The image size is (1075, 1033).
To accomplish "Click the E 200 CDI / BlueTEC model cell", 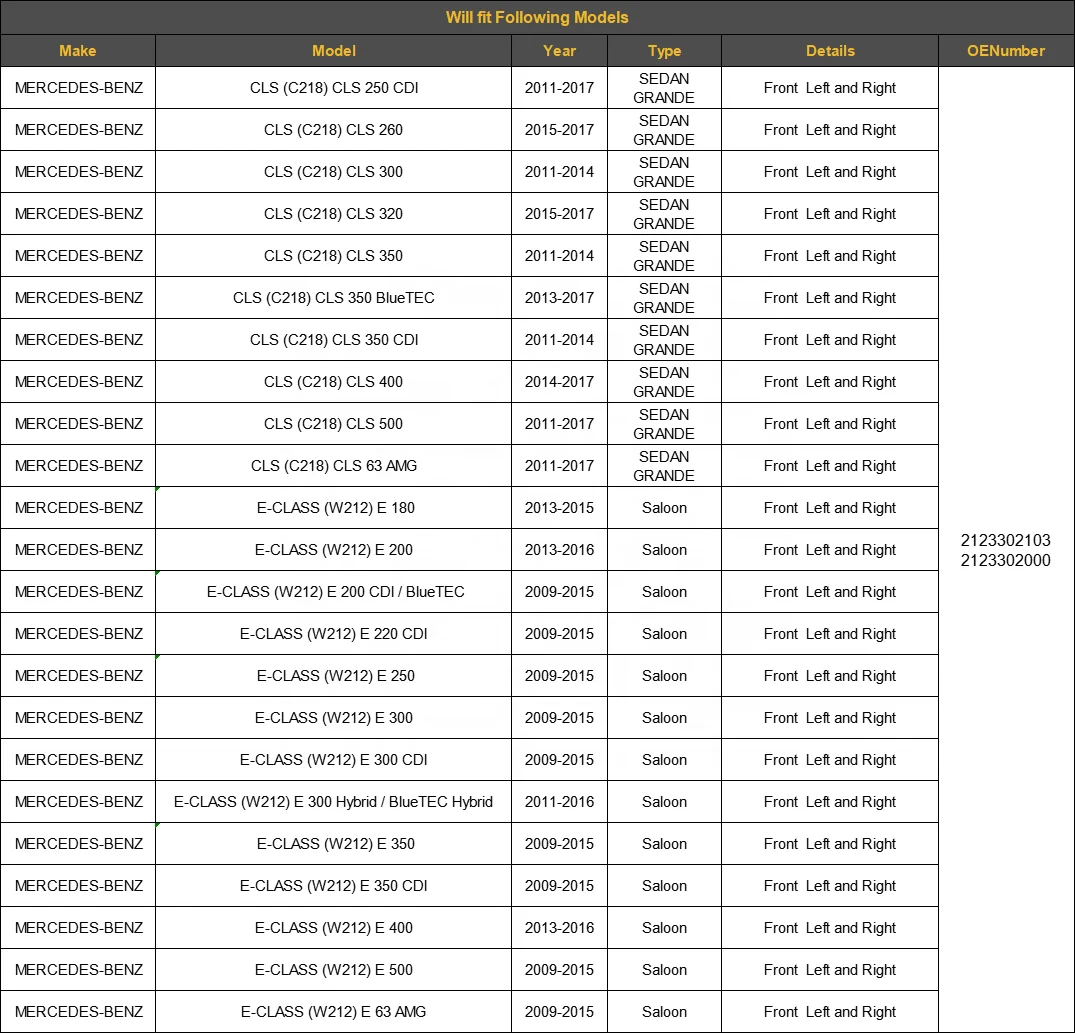I will [x=335, y=592].
